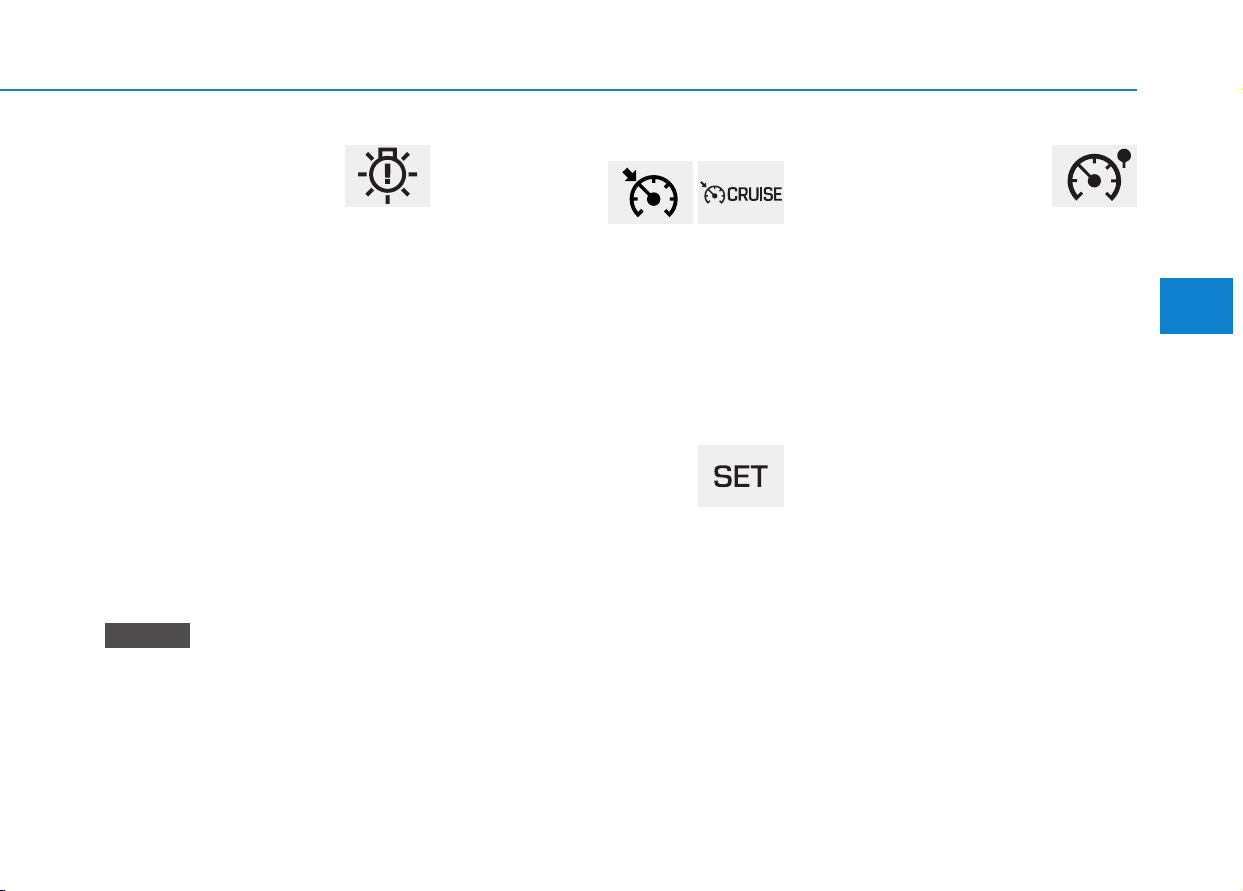Click the CRUISE indicator tile
Image resolution: width=1243 pixels, height=891 pixels.
[741, 192]
